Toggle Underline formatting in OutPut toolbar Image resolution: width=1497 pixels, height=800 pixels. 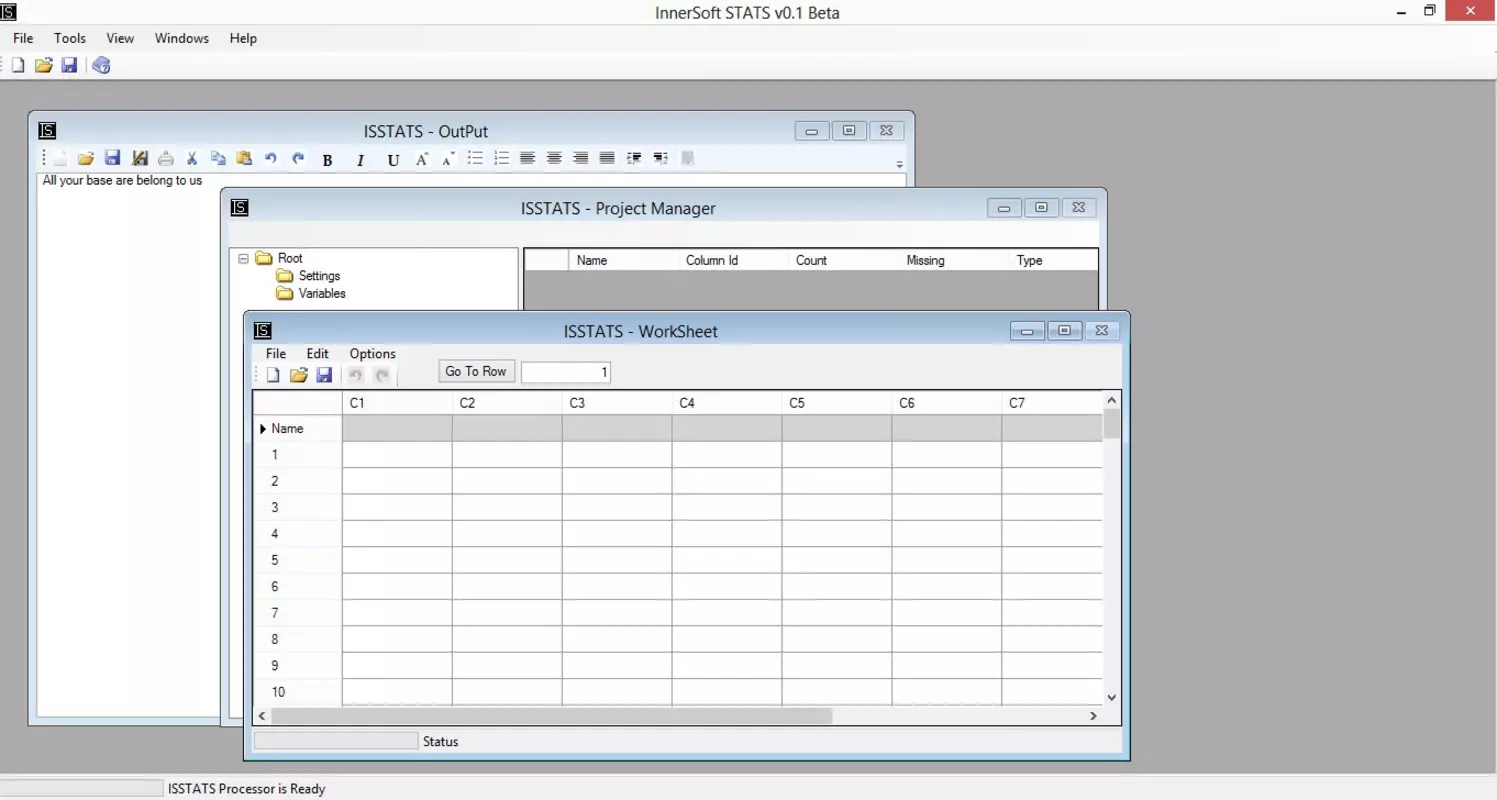[393, 160]
